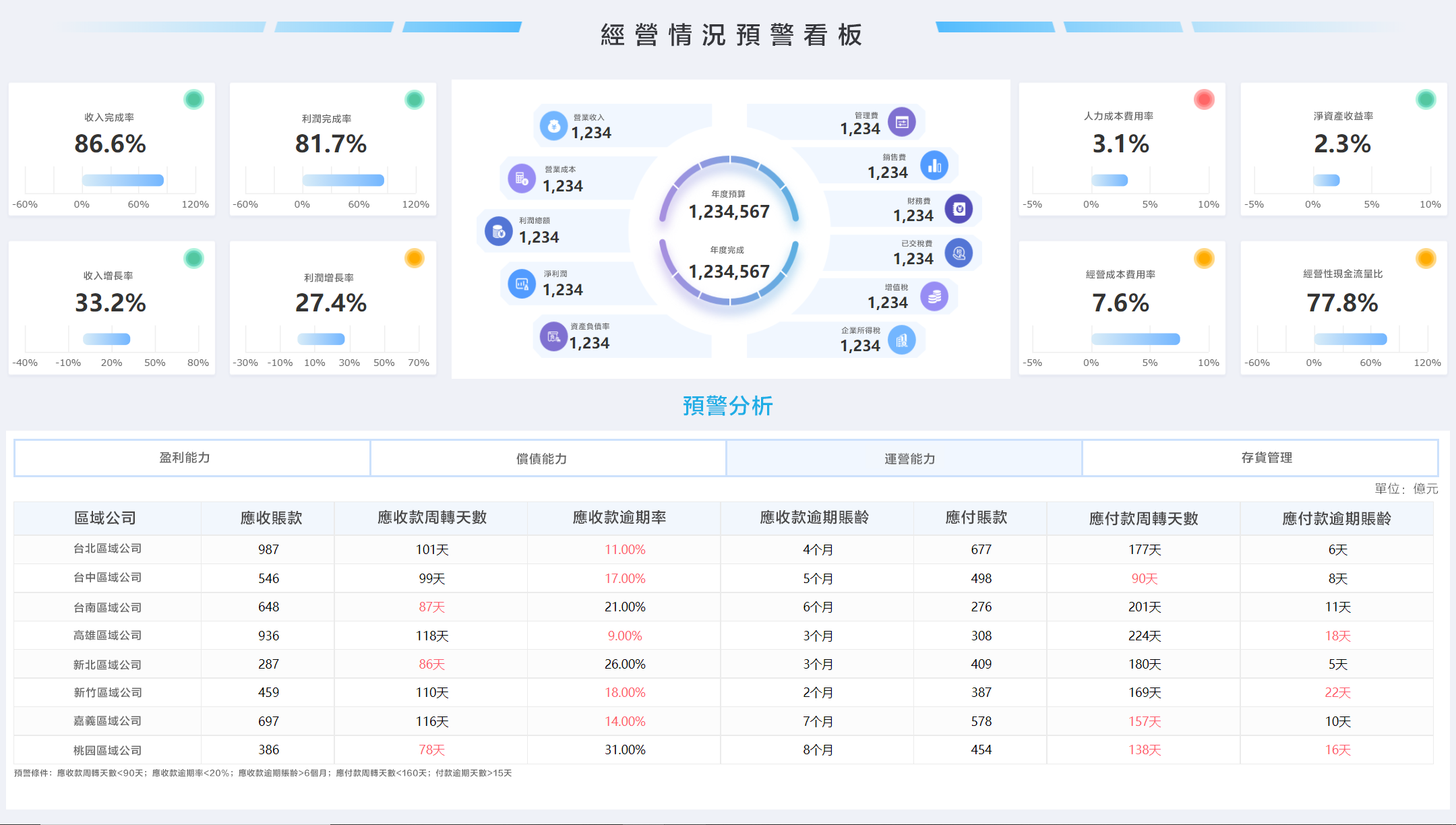Click the 營業成本 calculator icon
The width and height of the screenshot is (1456, 825).
pyautogui.click(x=521, y=179)
